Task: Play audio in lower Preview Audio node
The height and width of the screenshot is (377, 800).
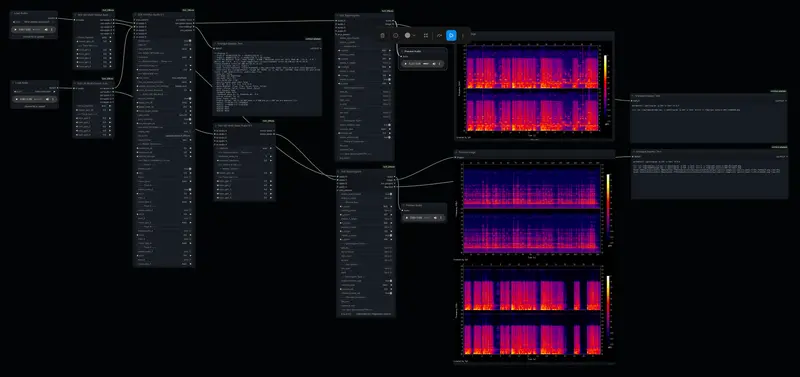Action: (407, 218)
